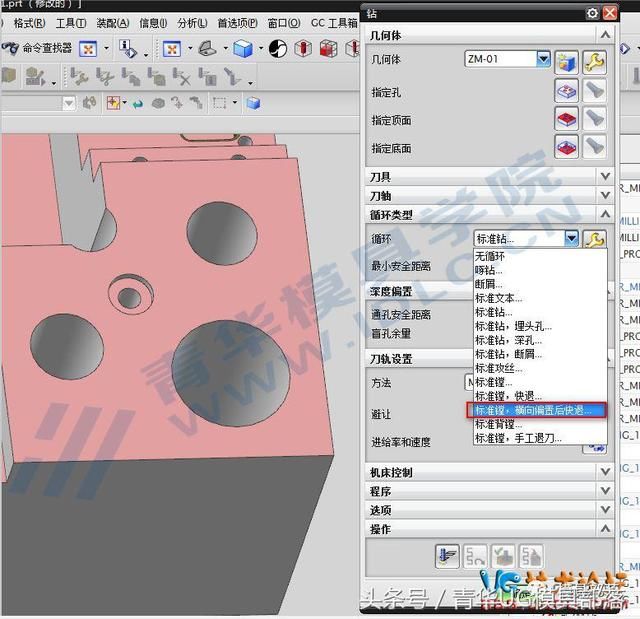Open the 标准钻 cycle dropdown arrow

click(571, 238)
